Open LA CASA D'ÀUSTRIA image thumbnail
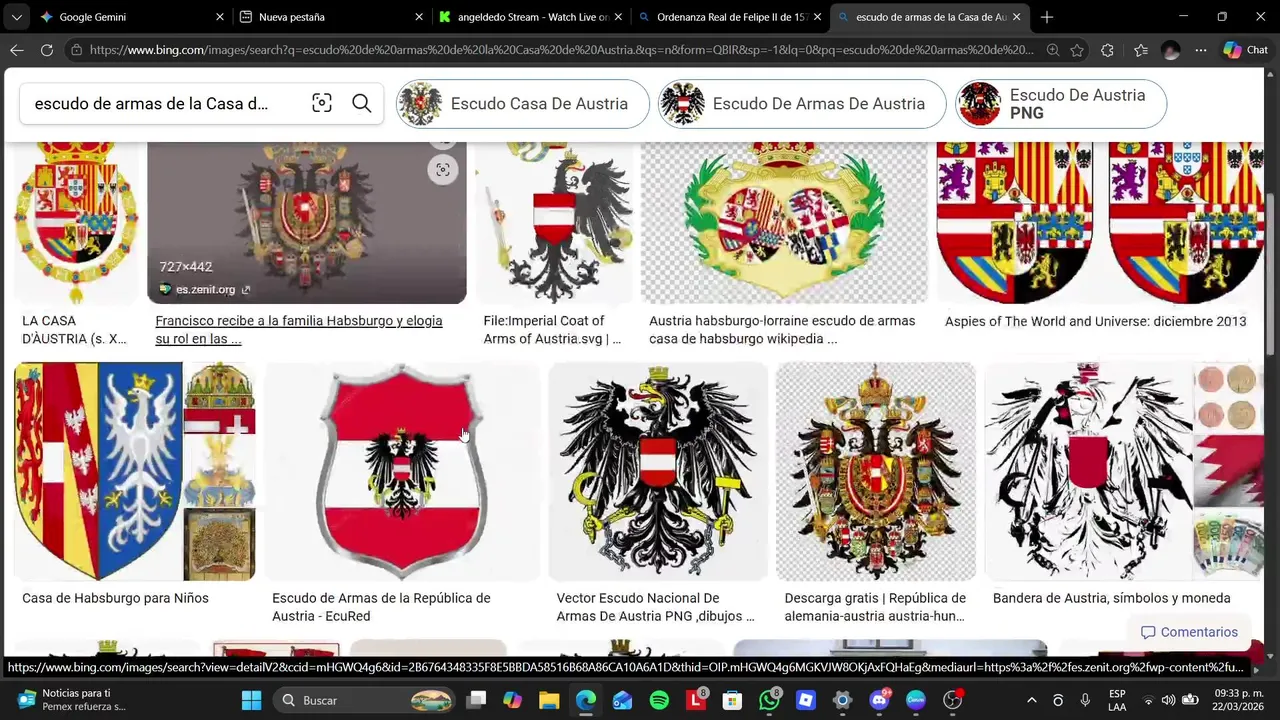Screen dimensions: 1280x720 pyautogui.click(x=76, y=222)
